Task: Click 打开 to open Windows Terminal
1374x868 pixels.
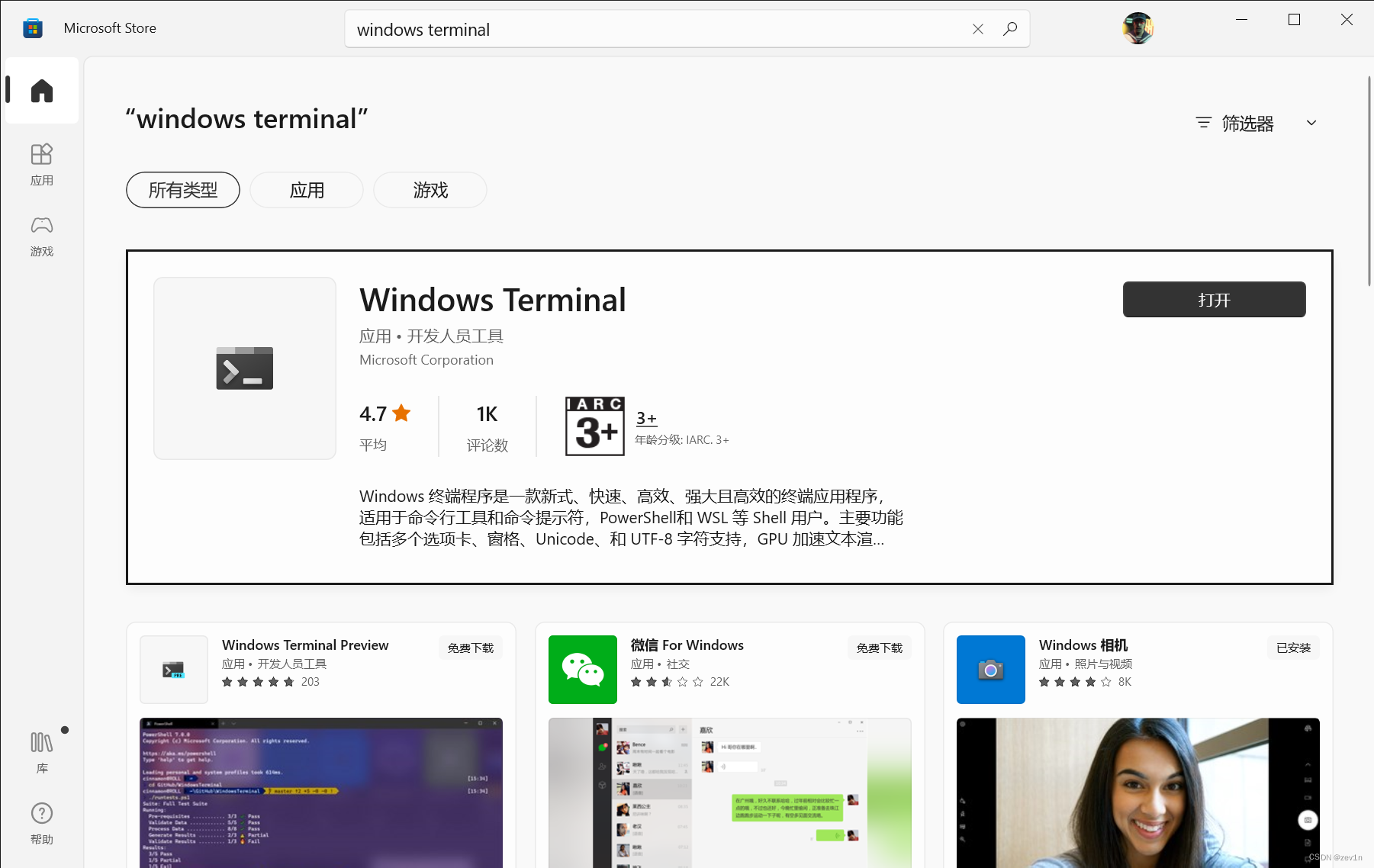Action: (x=1215, y=300)
